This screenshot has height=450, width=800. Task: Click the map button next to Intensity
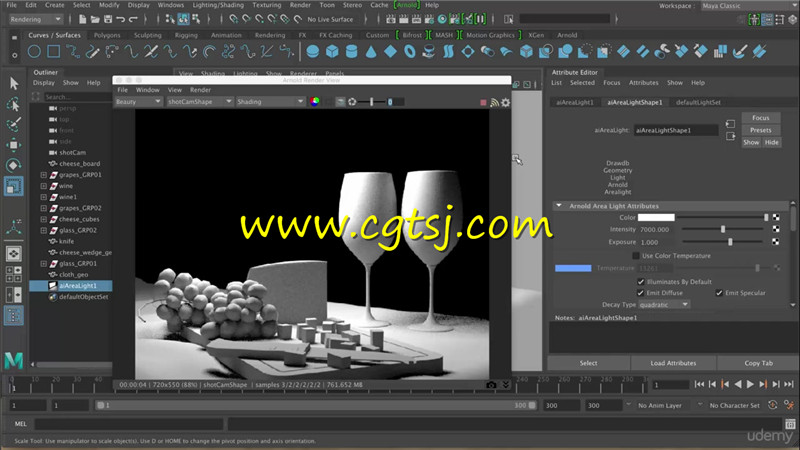[x=776, y=230]
